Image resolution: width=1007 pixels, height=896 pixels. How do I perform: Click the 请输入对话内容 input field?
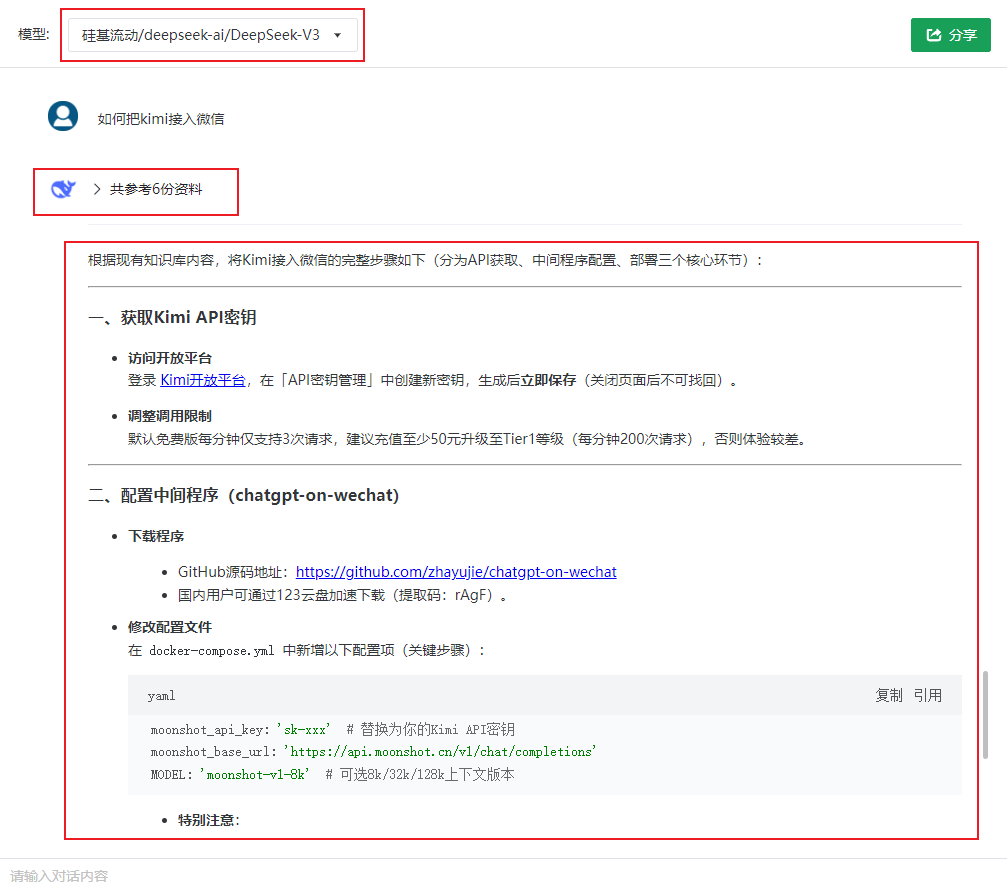coord(504,876)
